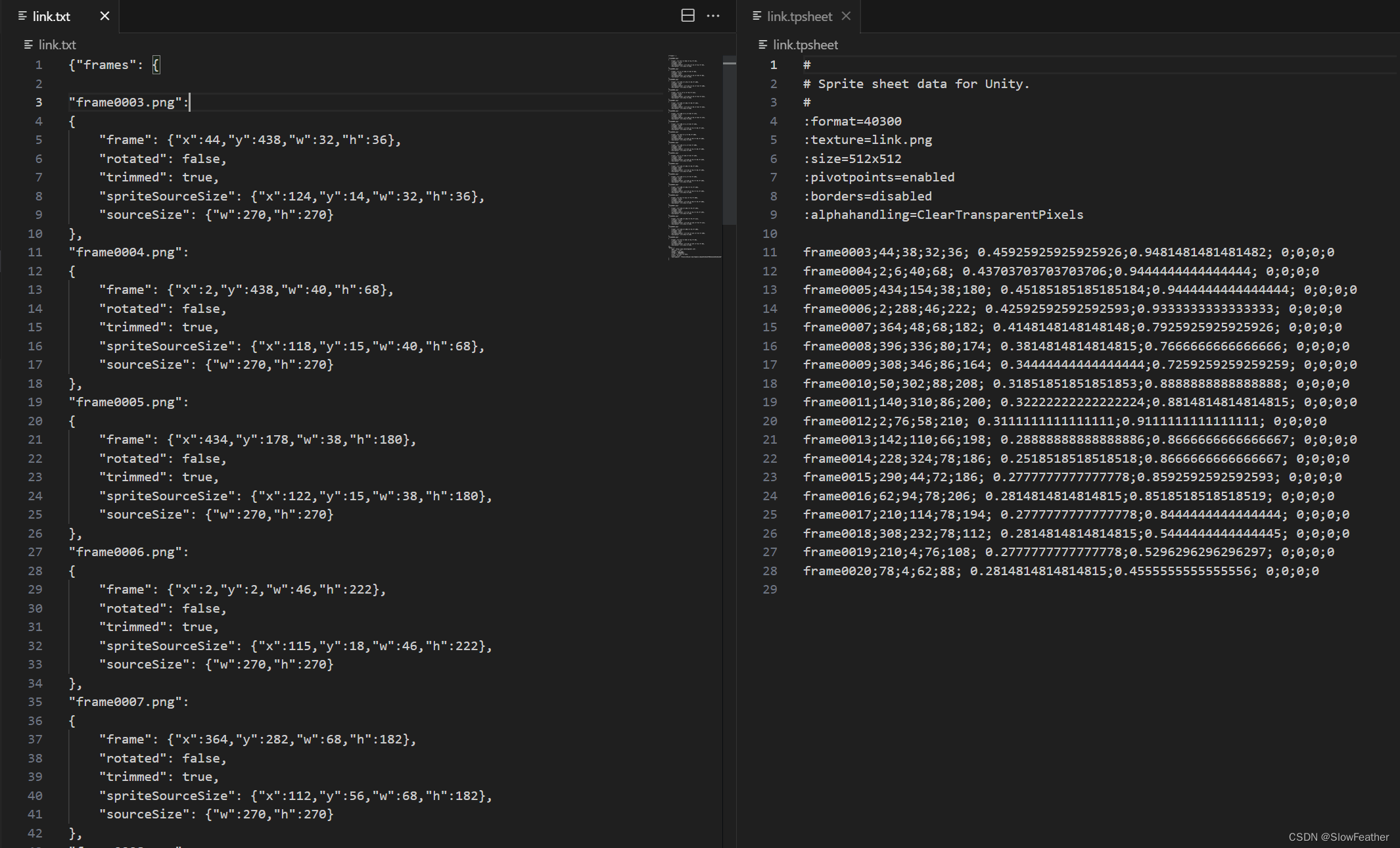
Task: Click the frame0010;50;302;88;208 row
Action: click(1076, 383)
